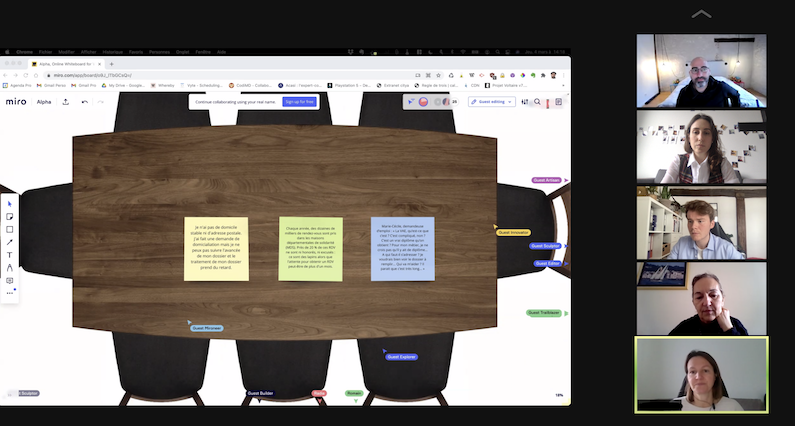The height and width of the screenshot is (426, 795).
Task: Click the bald man's video thumbnail
Action: (701, 71)
